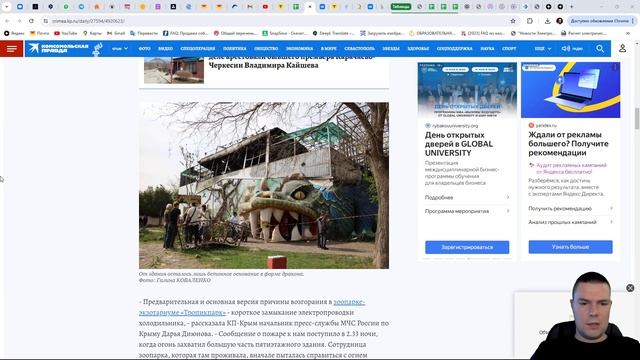
Task: Open День открытых дверей GLOBAL UNIVERSITY ad
Action: pyautogui.click(x=459, y=144)
